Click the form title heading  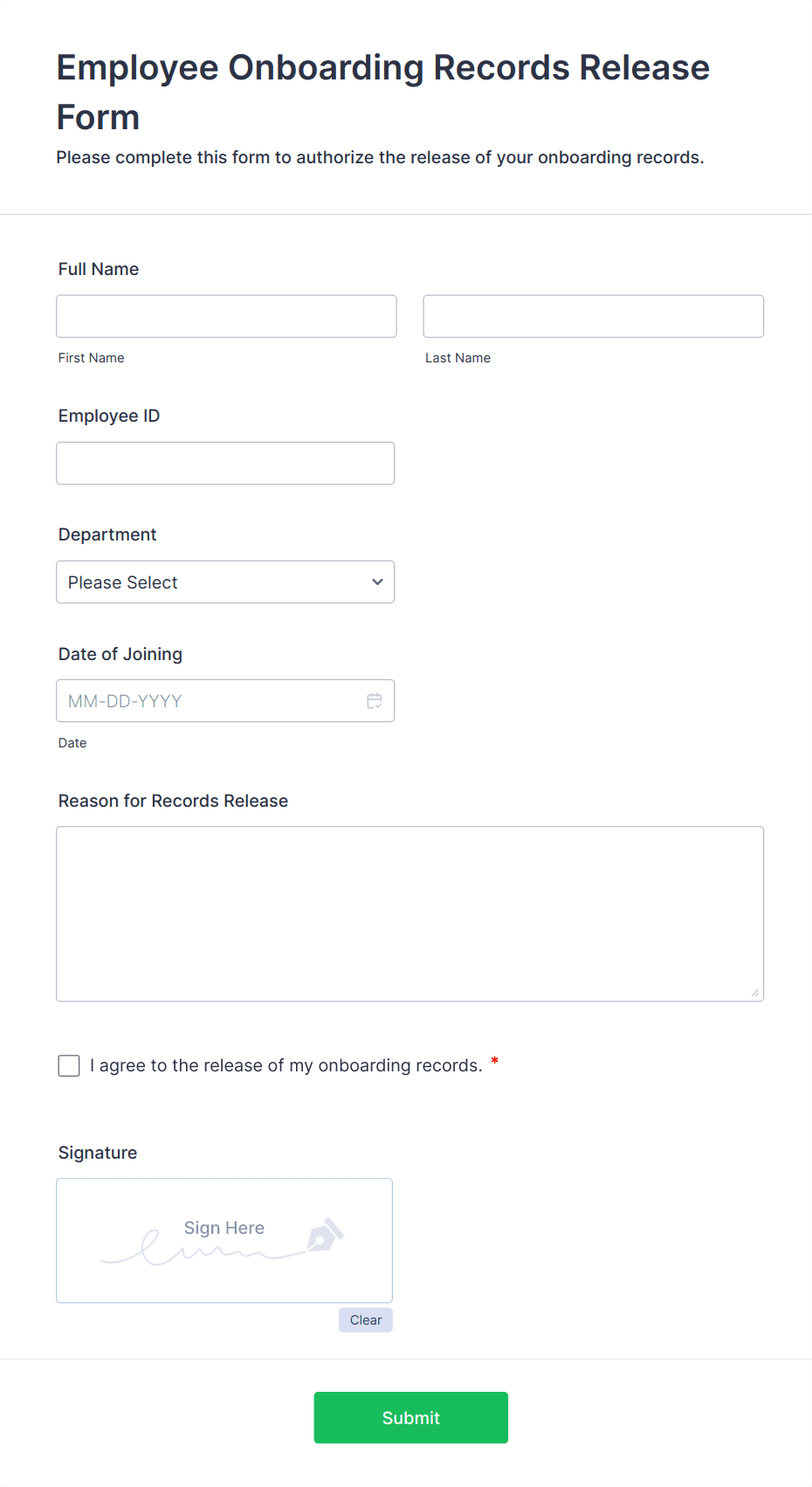pyautogui.click(x=382, y=92)
